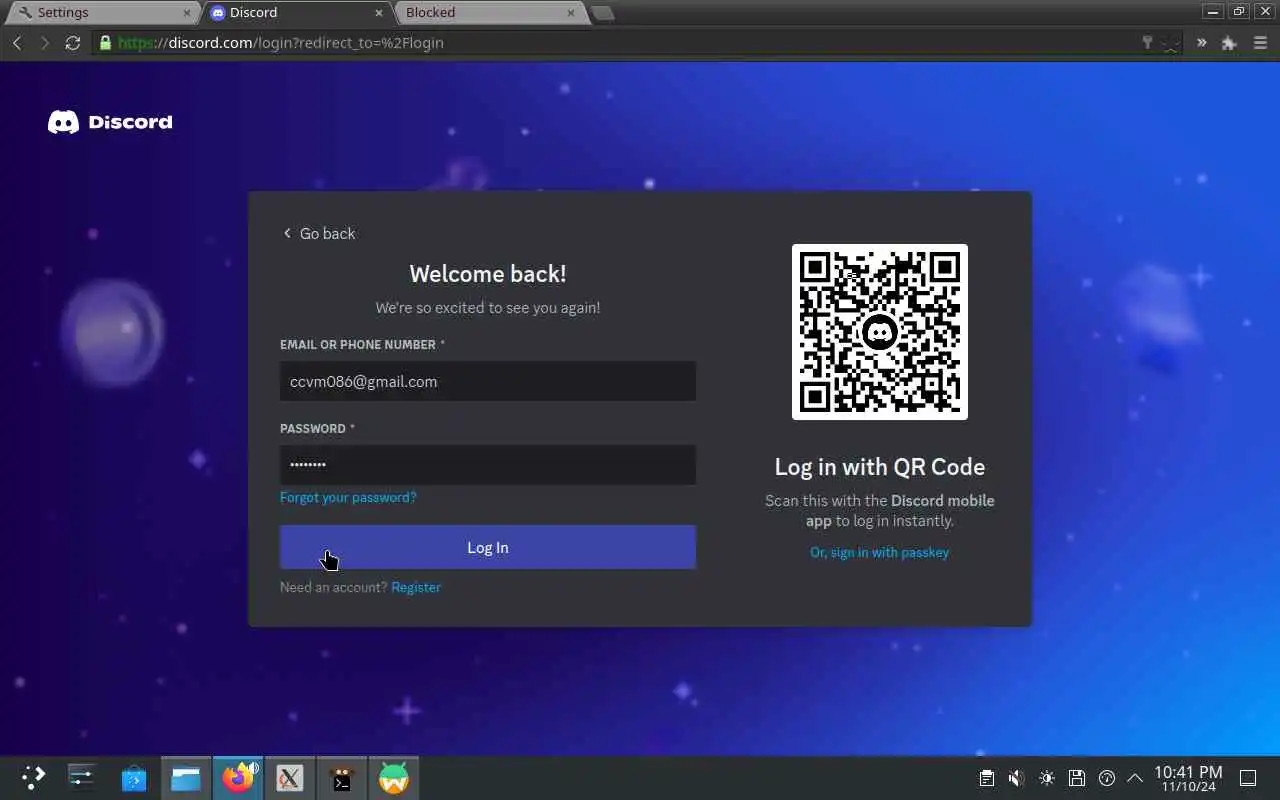
Task: Click the green padlock in the address bar
Action: pyautogui.click(x=105, y=43)
